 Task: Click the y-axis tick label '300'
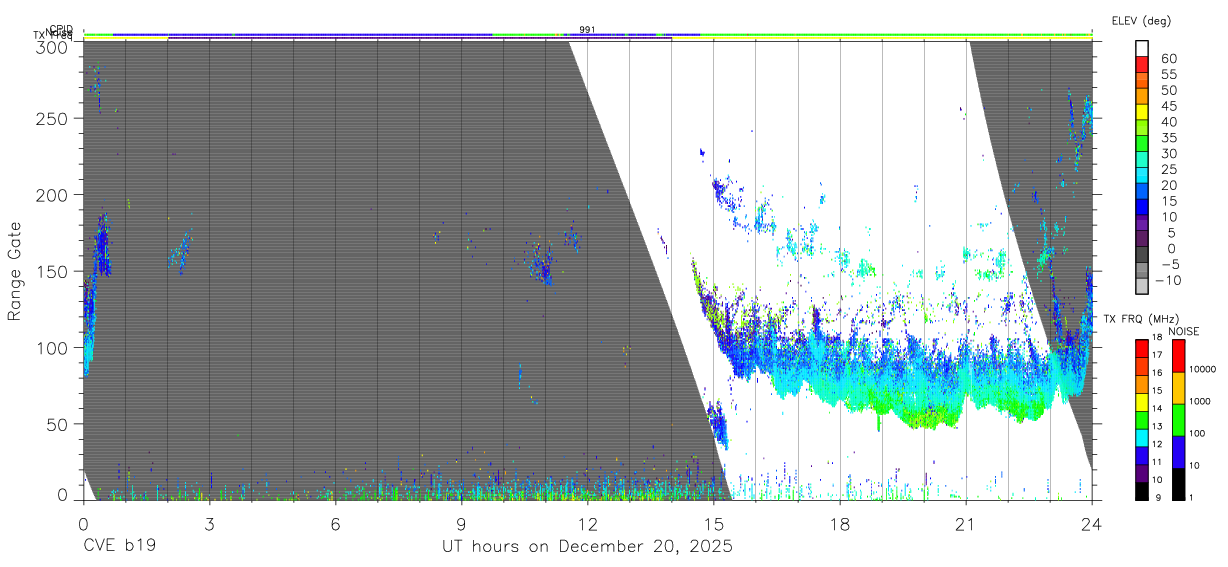51,47
